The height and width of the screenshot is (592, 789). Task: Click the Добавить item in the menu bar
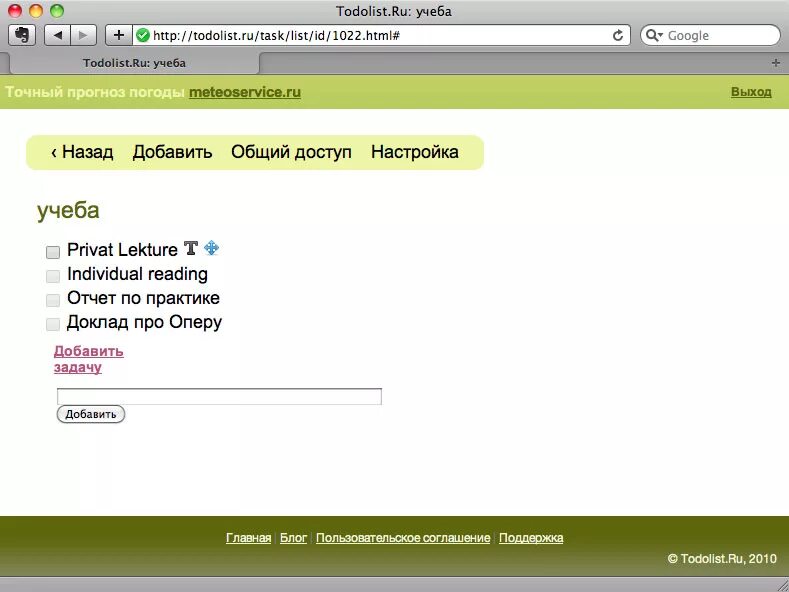tap(173, 152)
